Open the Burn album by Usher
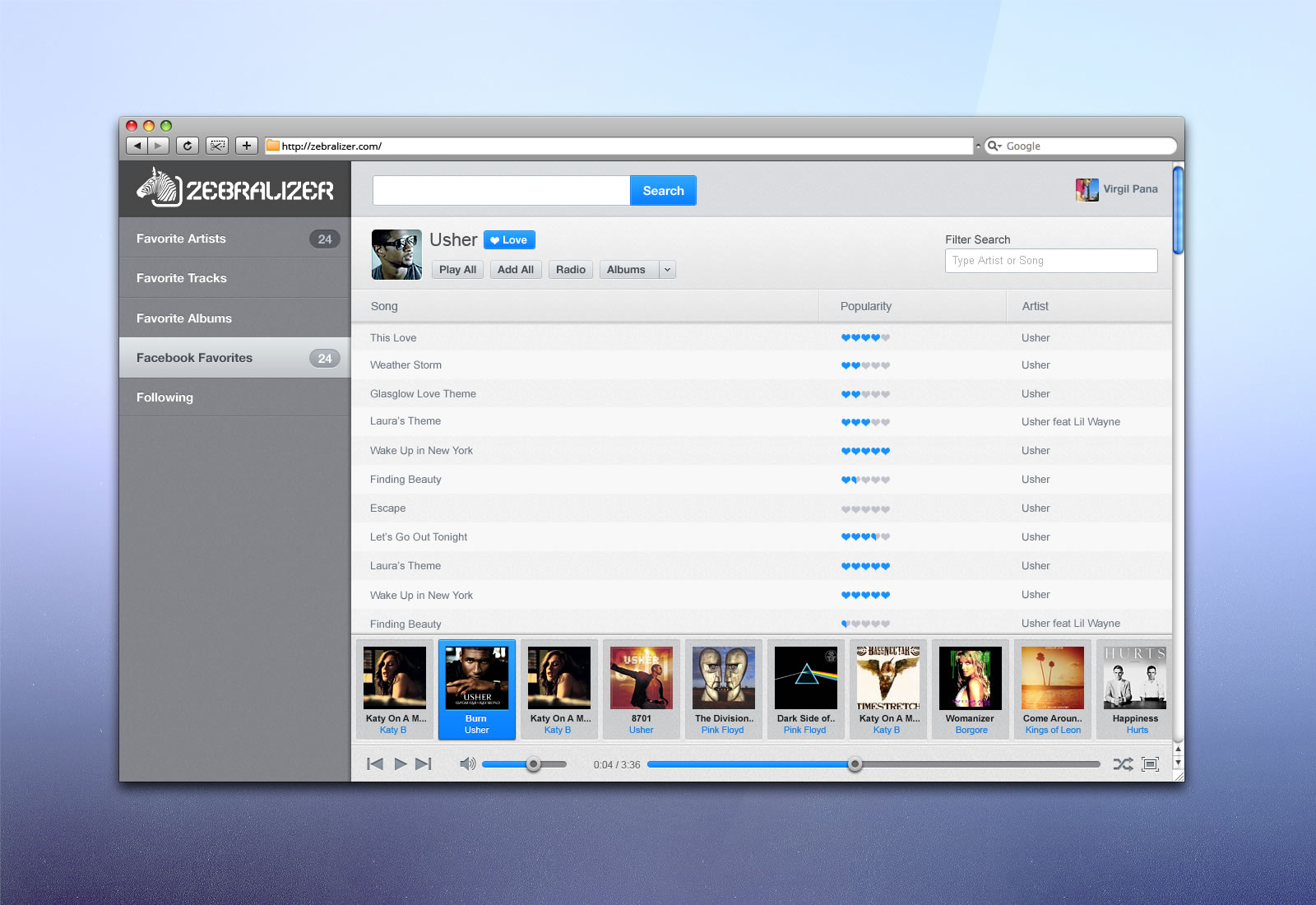The height and width of the screenshot is (905, 1316). (477, 689)
